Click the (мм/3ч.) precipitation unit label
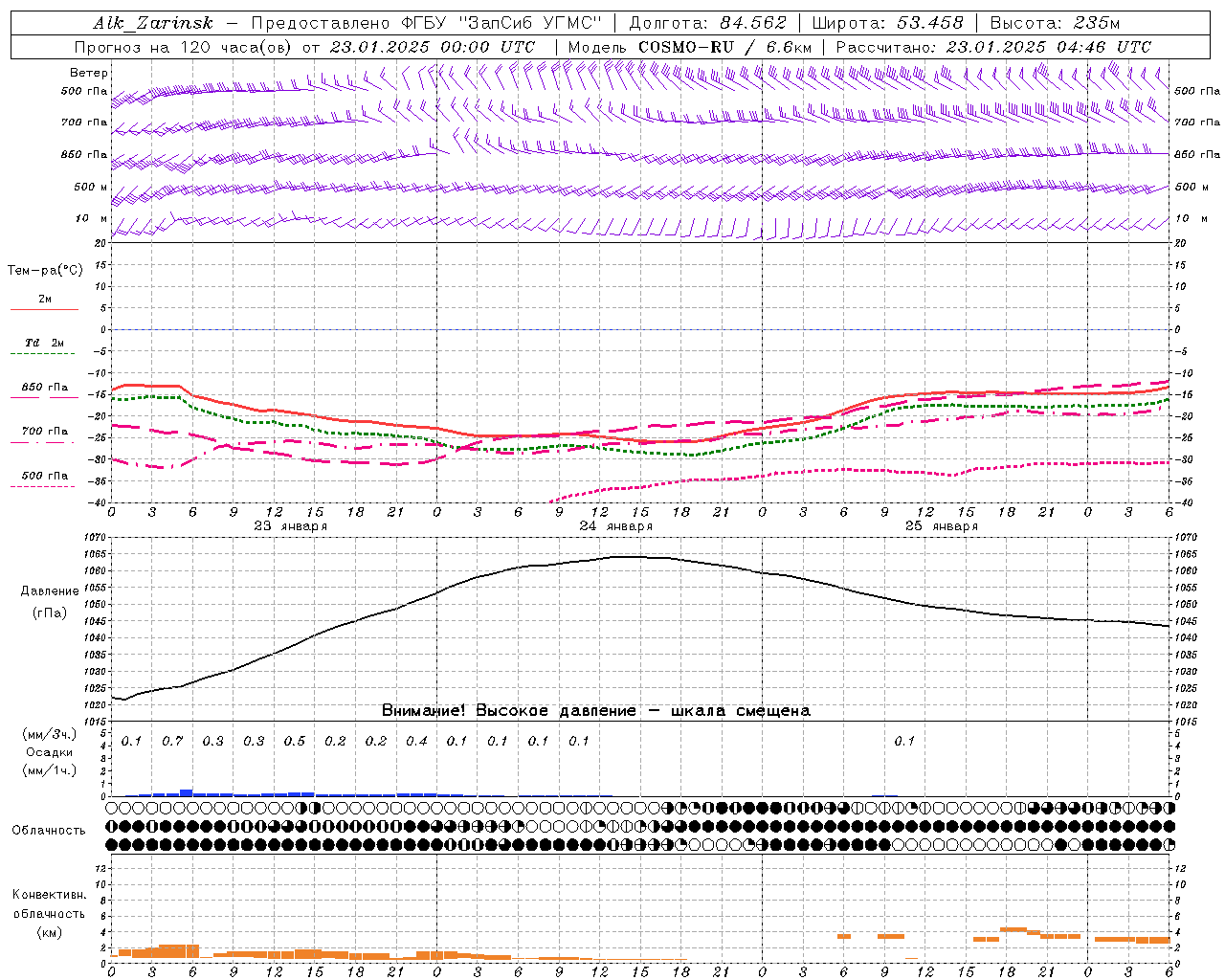 point(50,734)
